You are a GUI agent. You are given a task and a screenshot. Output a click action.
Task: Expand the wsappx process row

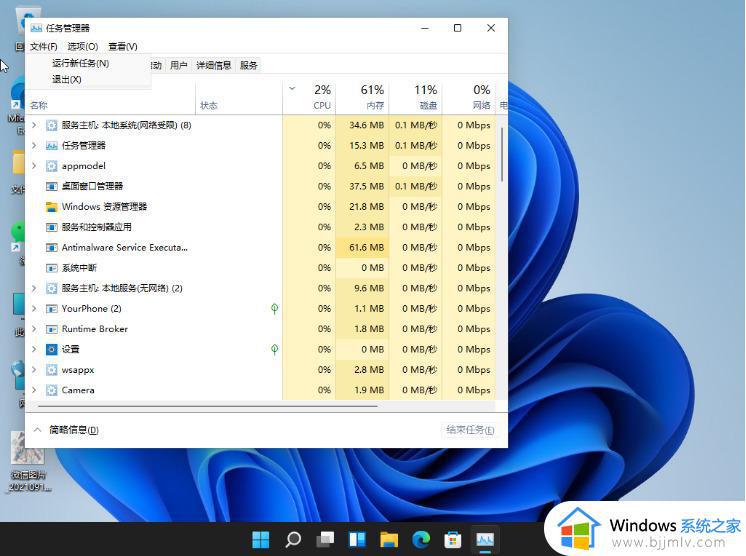[34, 370]
